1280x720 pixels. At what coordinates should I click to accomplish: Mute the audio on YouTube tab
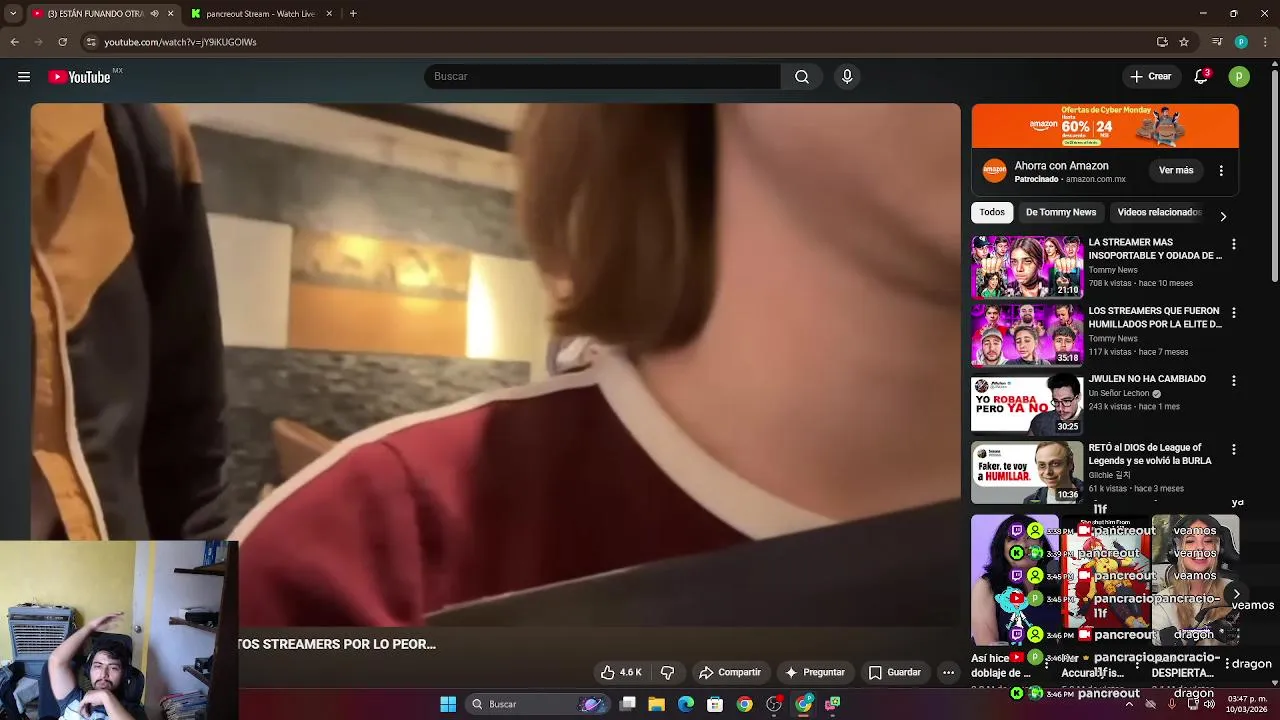click(x=154, y=14)
